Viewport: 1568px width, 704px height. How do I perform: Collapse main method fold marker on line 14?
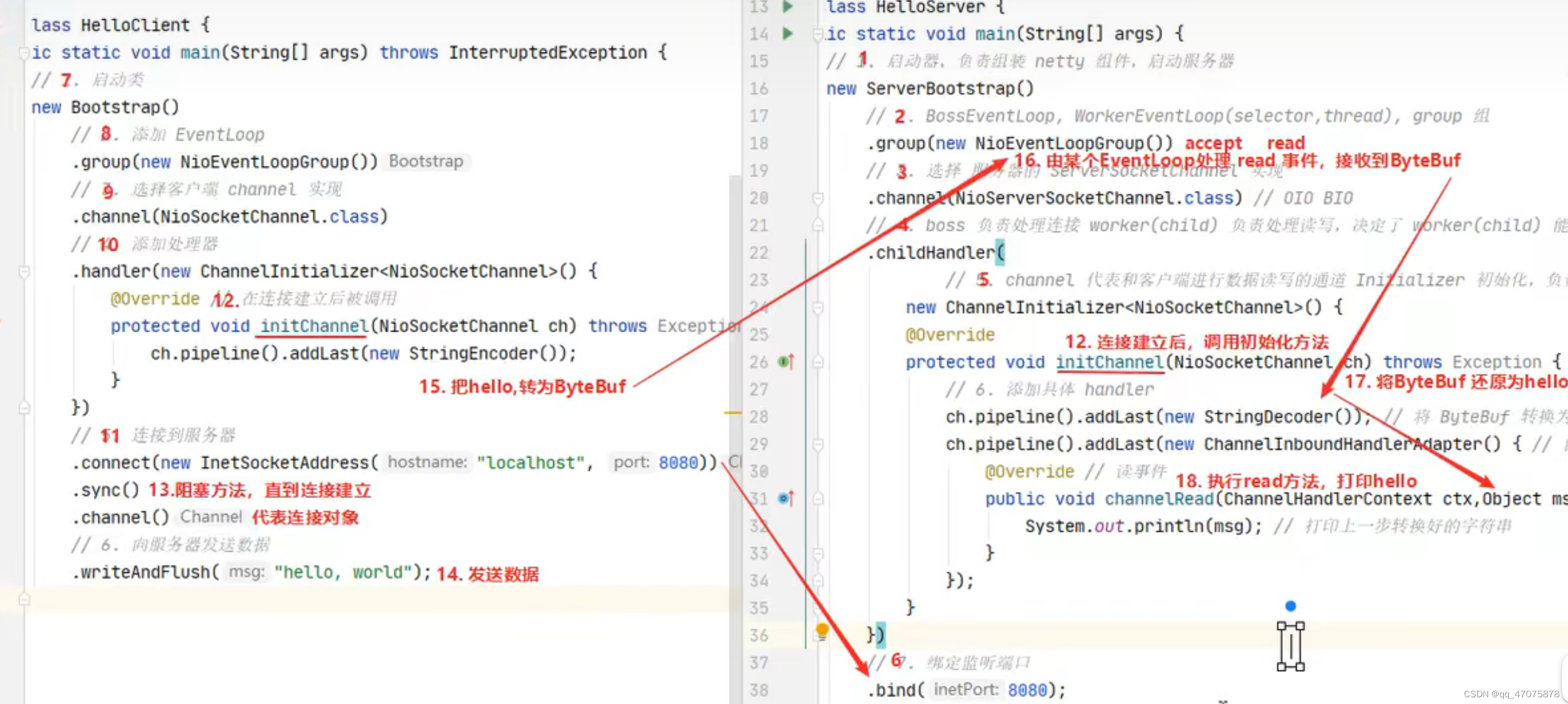(818, 34)
